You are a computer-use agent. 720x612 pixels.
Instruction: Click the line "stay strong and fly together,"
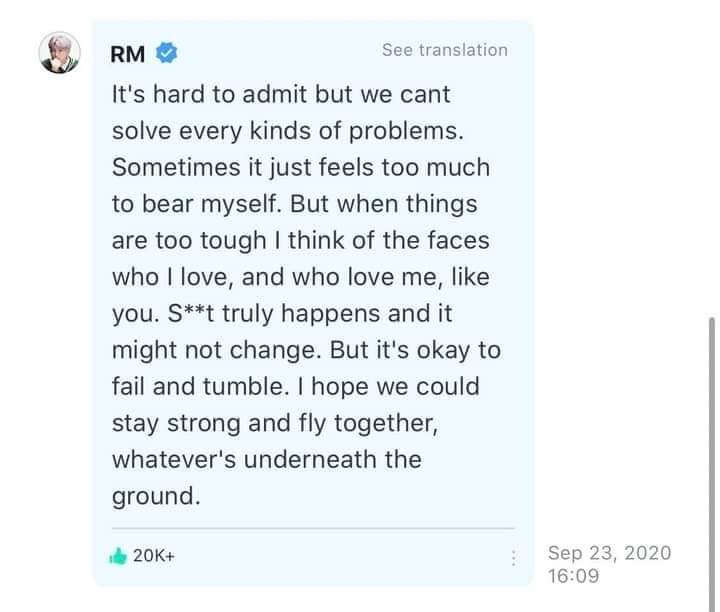pyautogui.click(x=275, y=423)
